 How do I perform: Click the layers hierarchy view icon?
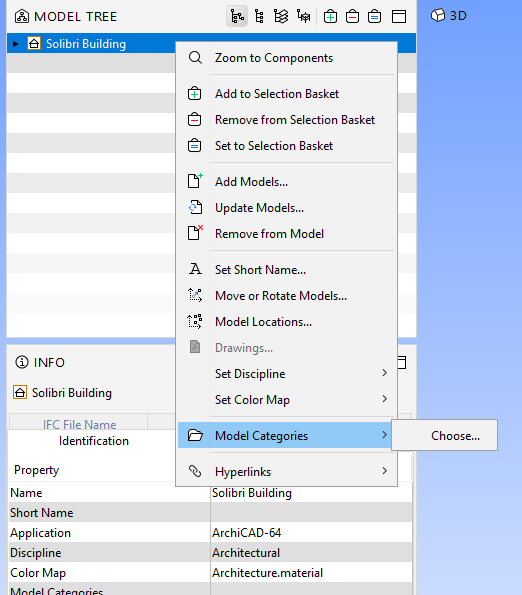281,16
